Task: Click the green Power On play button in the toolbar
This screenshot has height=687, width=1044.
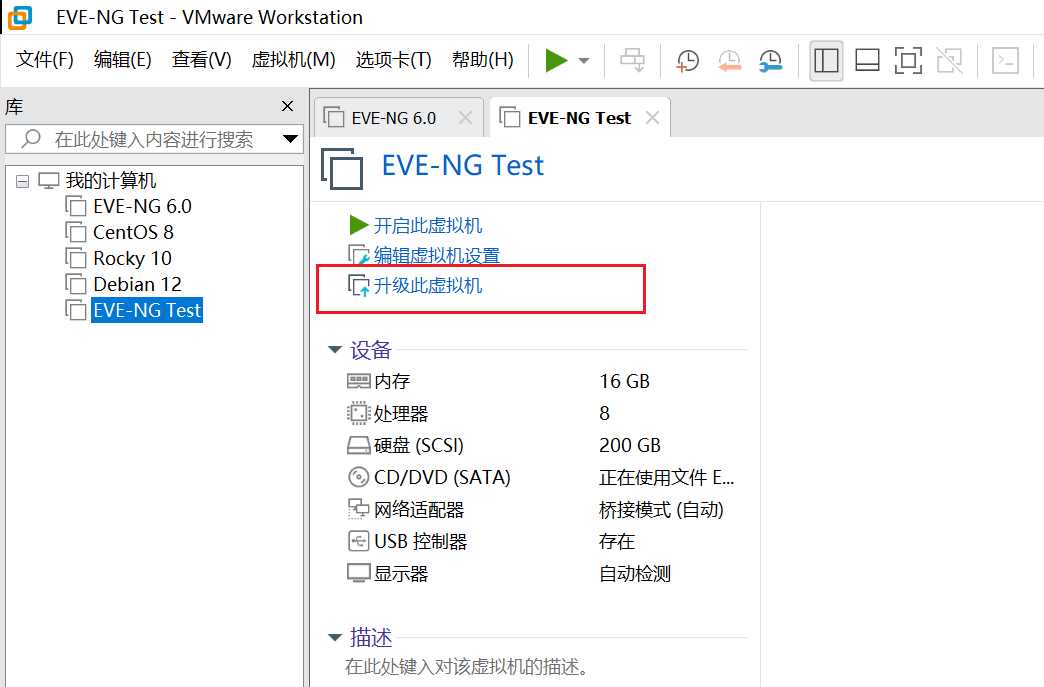Action: click(x=556, y=61)
